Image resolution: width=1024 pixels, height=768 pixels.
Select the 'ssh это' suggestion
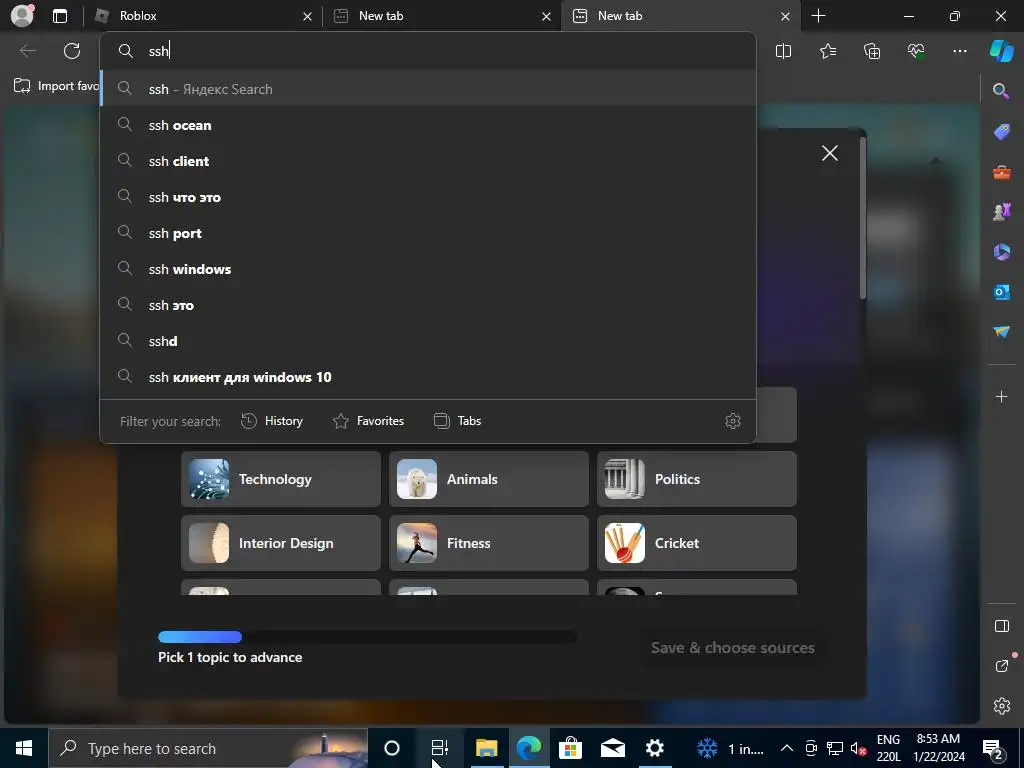click(428, 304)
